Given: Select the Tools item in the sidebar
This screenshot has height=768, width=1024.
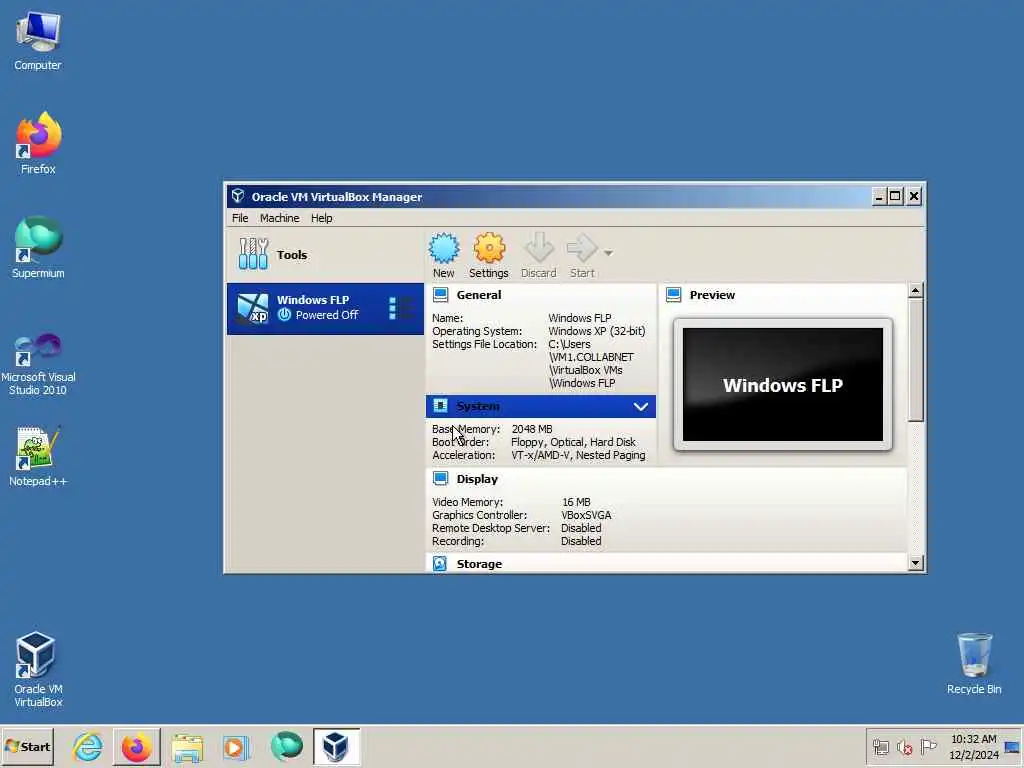Looking at the screenshot, I should click(x=325, y=255).
